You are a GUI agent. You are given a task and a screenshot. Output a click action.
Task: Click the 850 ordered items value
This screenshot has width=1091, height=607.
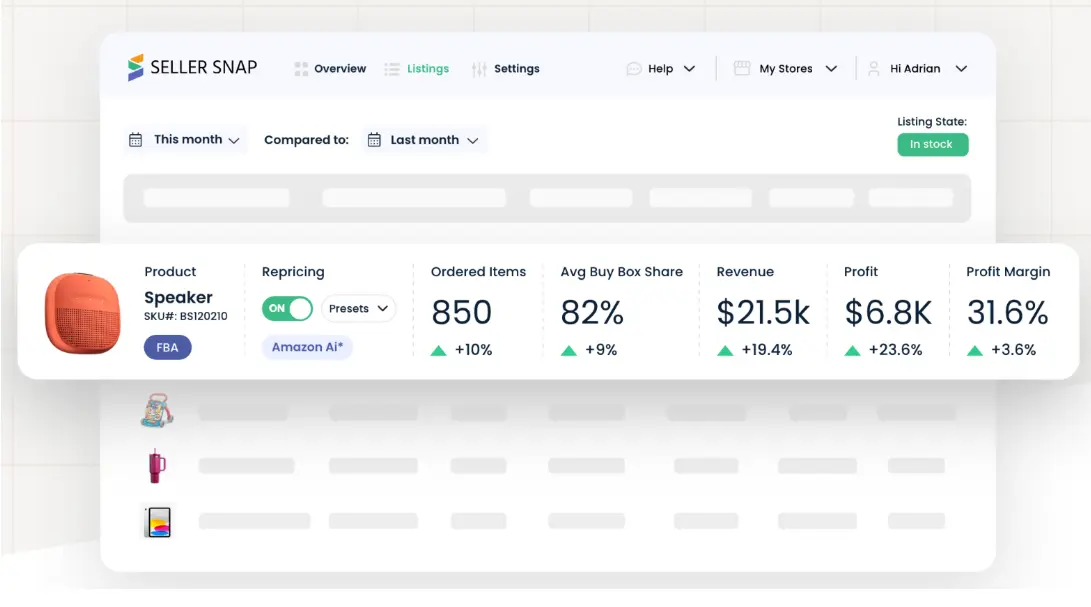coord(461,312)
